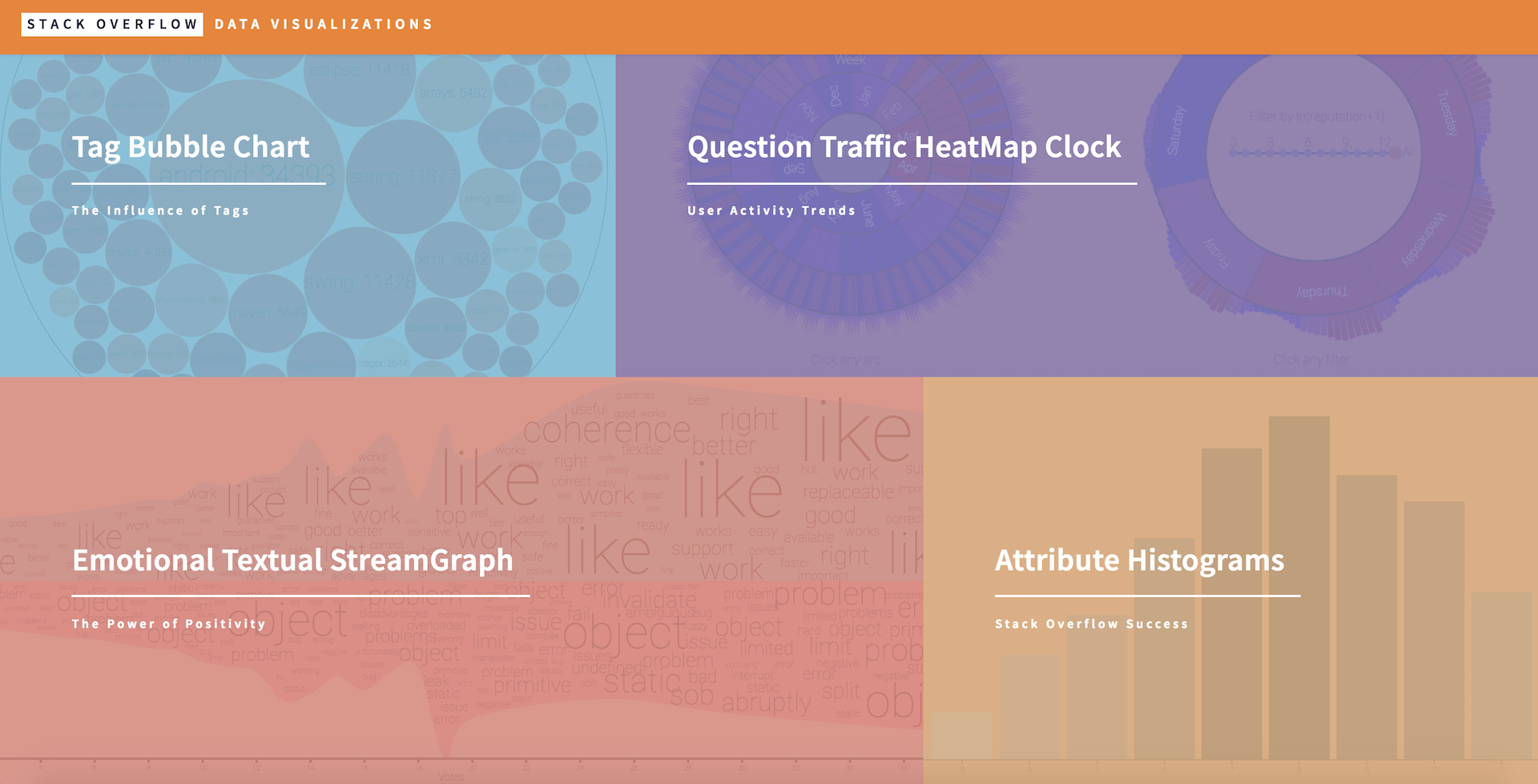Click the swing bubble in background
The width and height of the screenshot is (1538, 784).
coord(360,282)
